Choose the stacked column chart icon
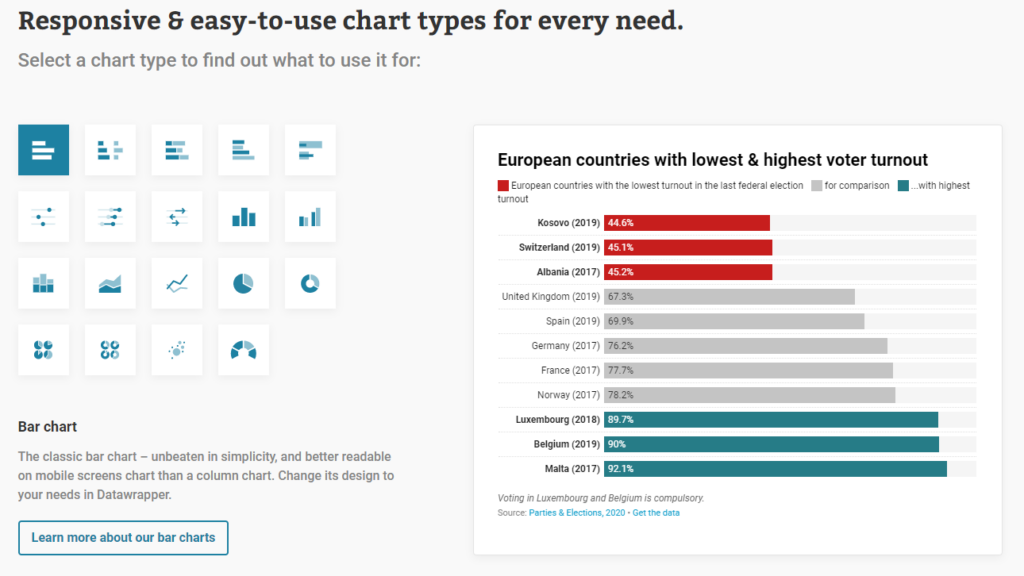Screen dimensions: 1024x576 coord(43,284)
